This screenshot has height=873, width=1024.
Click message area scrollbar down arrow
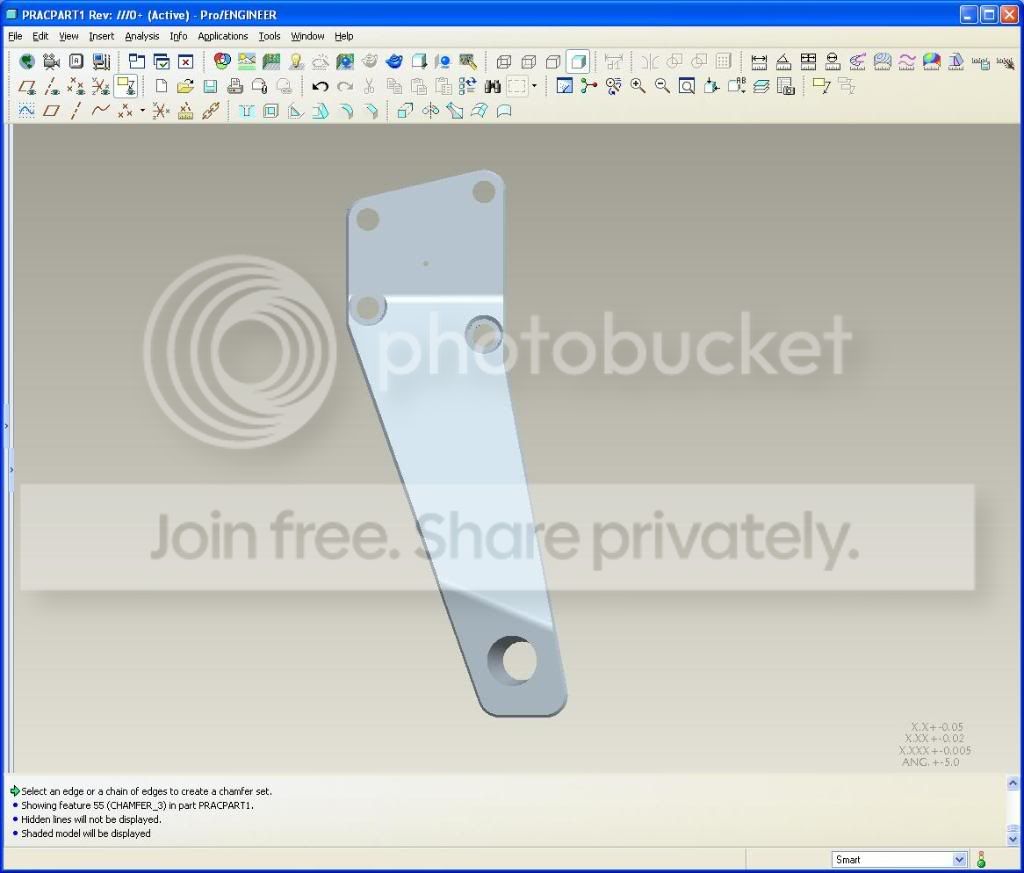(x=1013, y=838)
